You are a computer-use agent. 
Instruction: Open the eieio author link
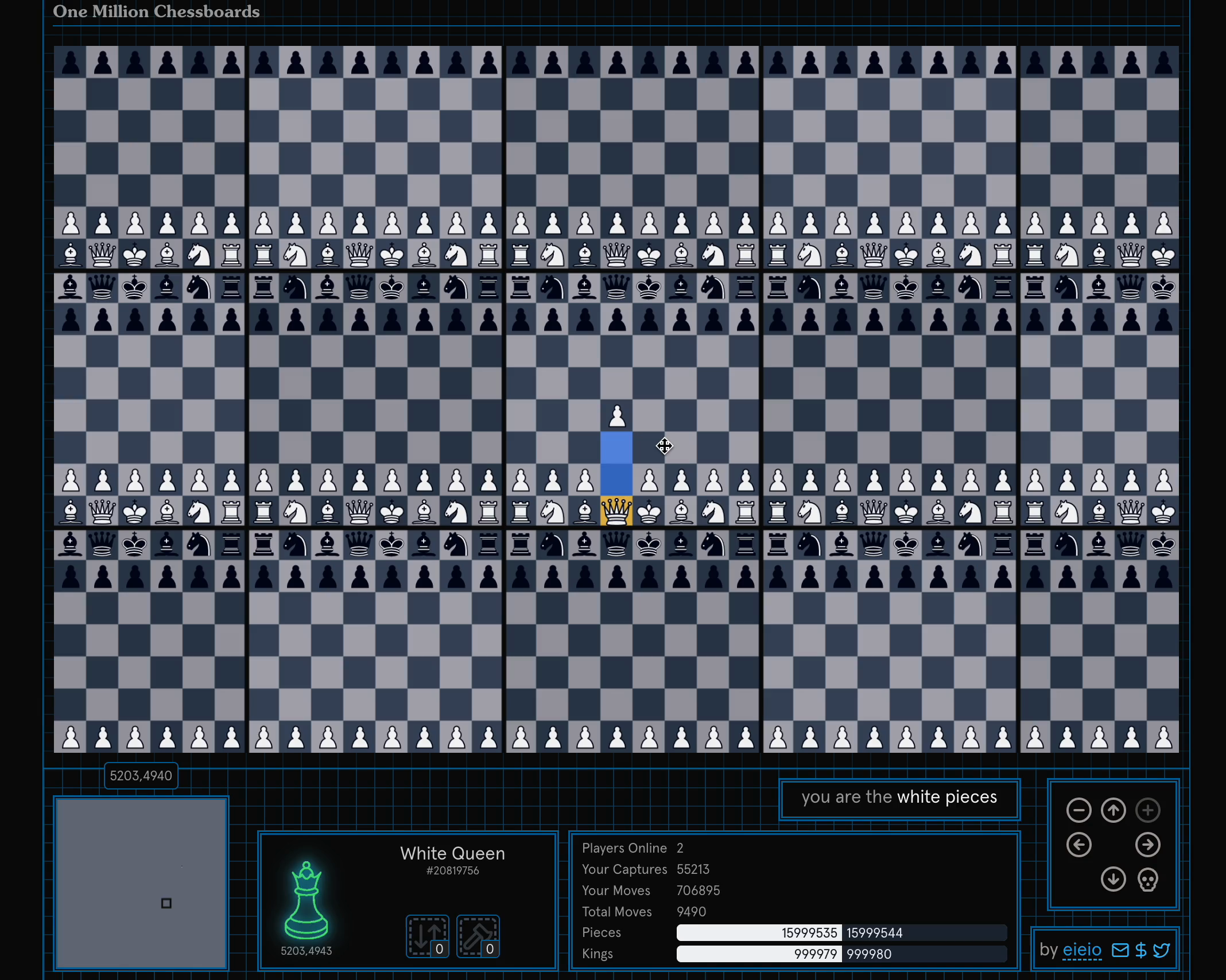click(x=1081, y=950)
